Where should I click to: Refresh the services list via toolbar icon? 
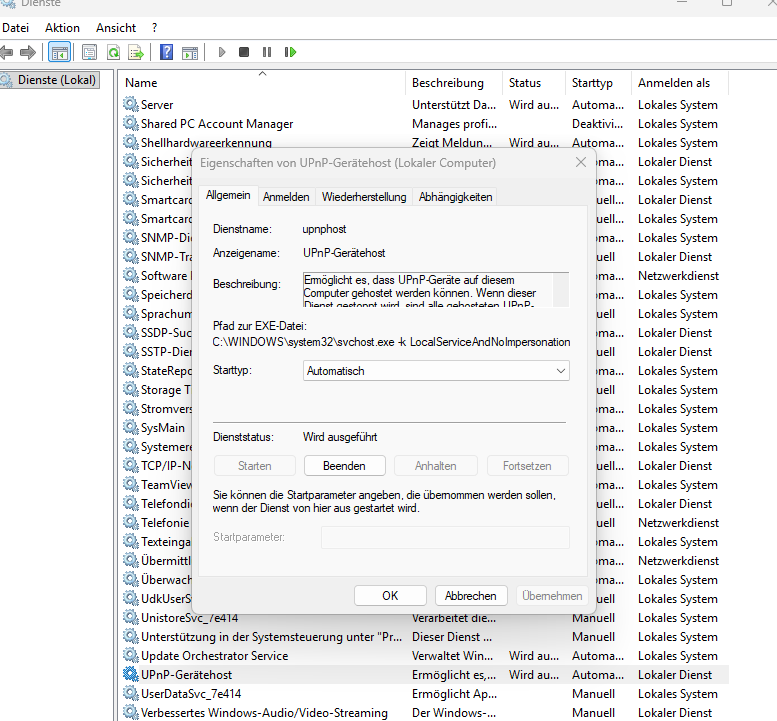113,52
